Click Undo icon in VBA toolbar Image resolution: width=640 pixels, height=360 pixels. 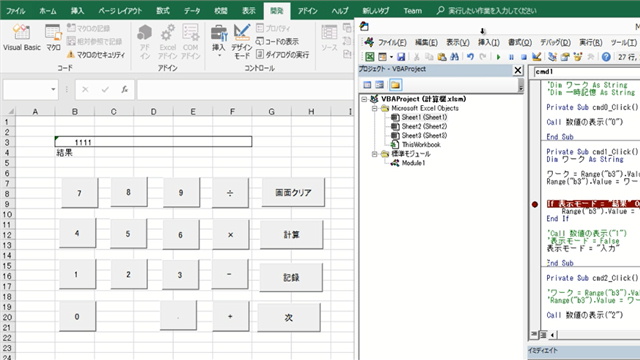pyautogui.click(x=470, y=57)
